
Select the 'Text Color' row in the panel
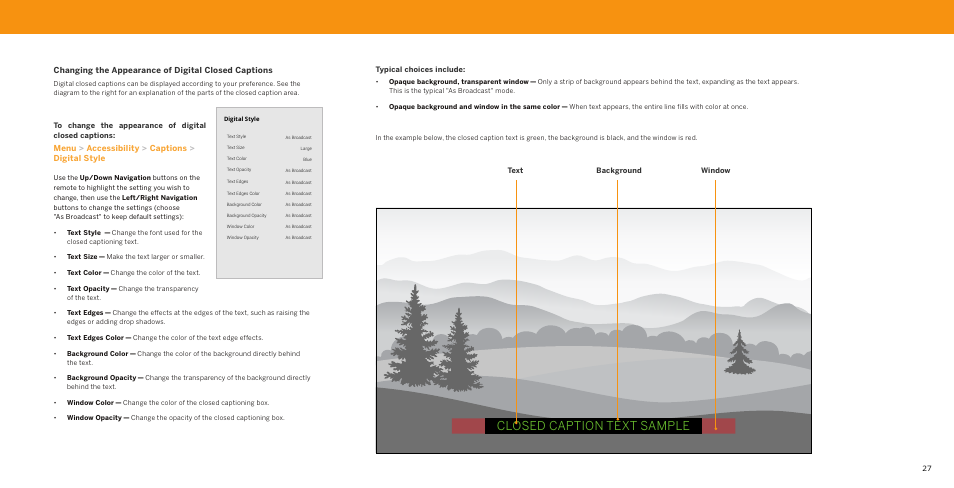coord(269,159)
